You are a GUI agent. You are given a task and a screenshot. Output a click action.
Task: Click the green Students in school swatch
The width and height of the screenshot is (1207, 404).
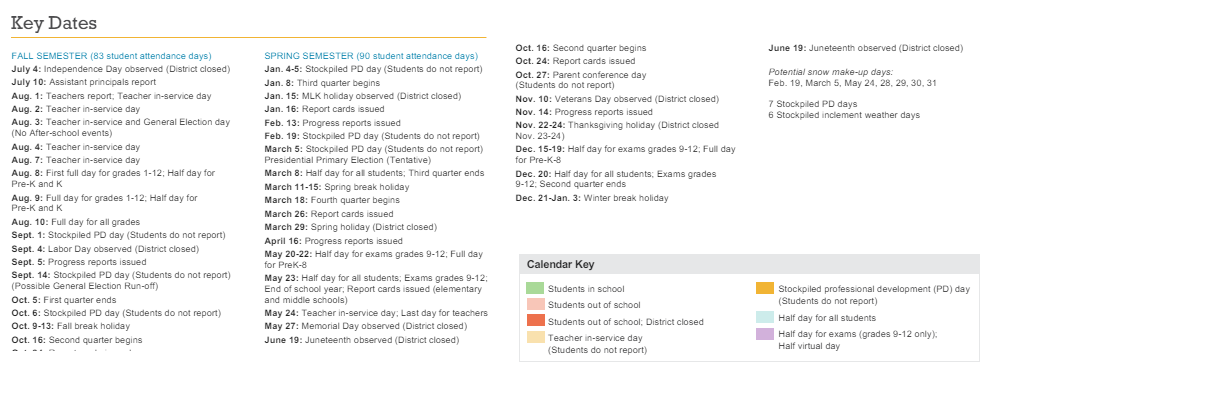coord(535,288)
